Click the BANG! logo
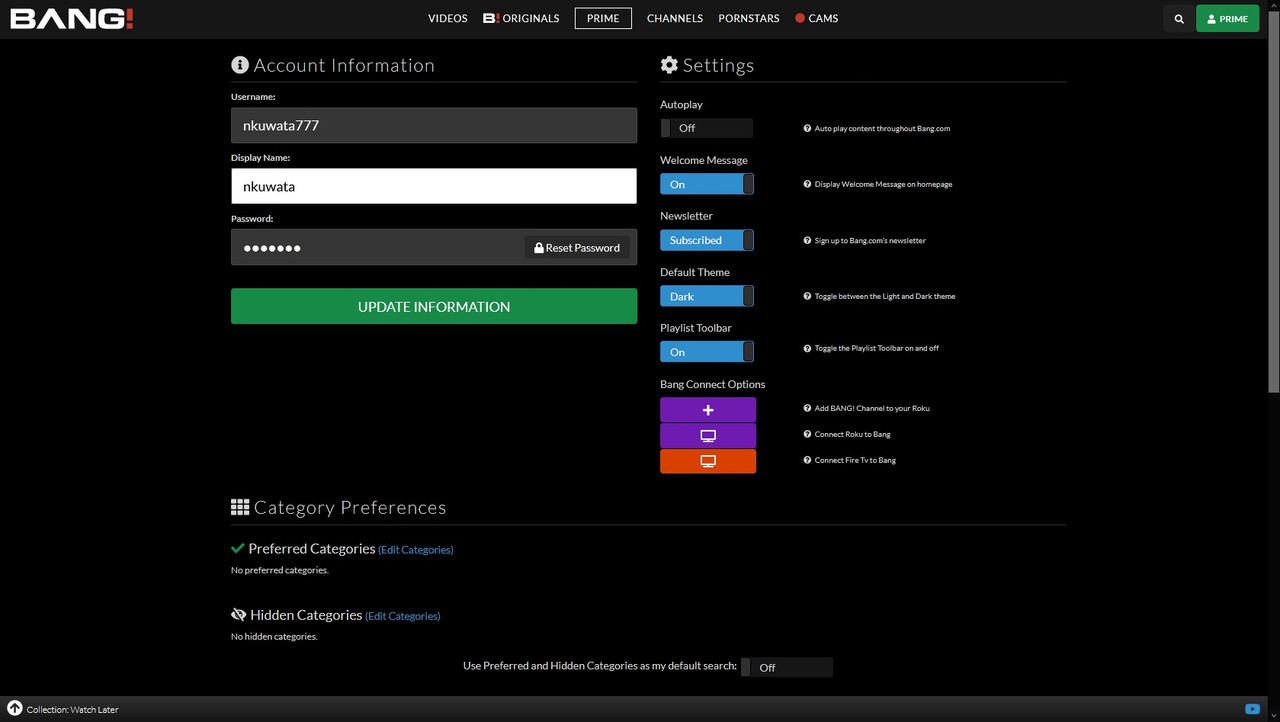 [72, 18]
